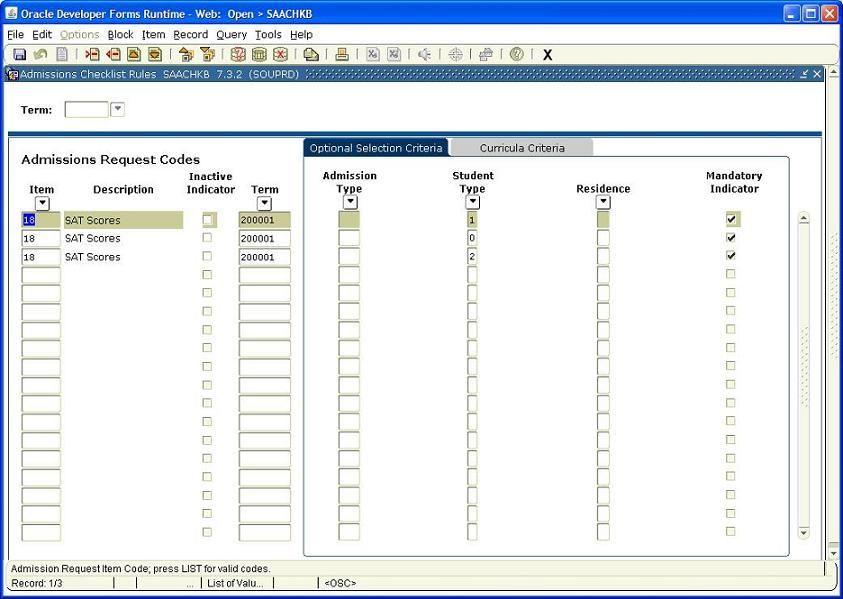The image size is (843, 599).
Task: Uncheck Mandatory Indicator for Student Type 0 row
Action: coord(731,237)
